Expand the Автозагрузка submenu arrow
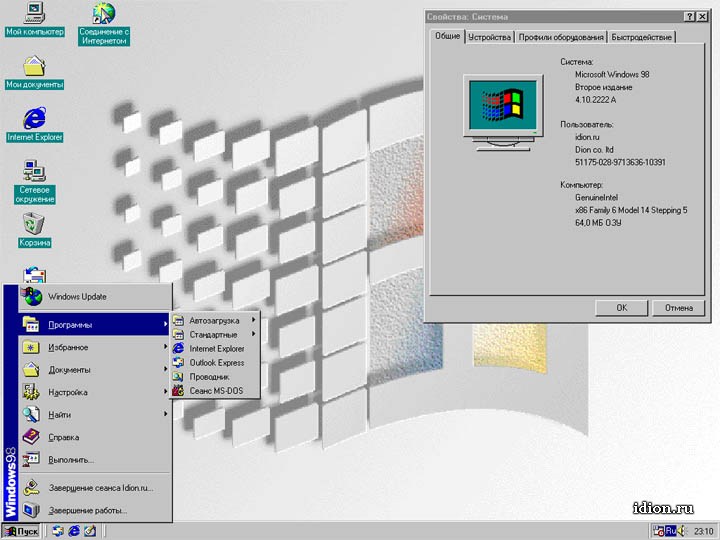Screen dimensions: 720x540 click(253, 320)
